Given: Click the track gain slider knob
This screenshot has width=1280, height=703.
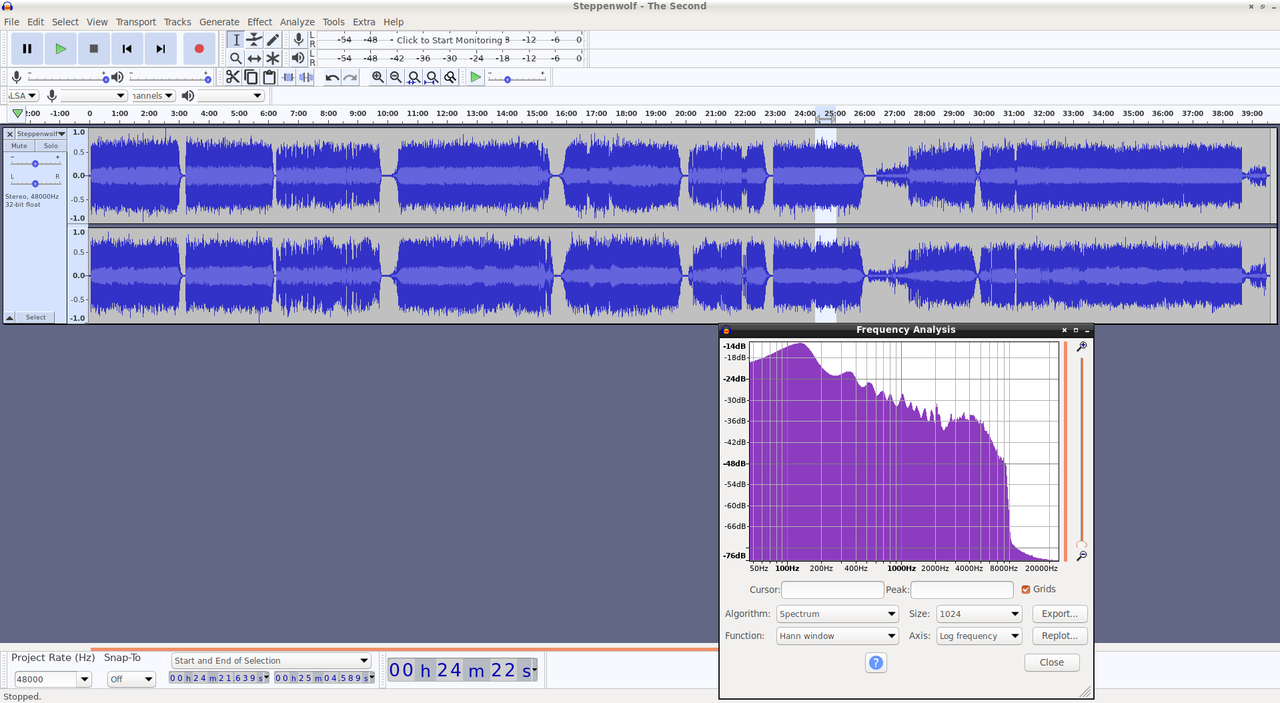Looking at the screenshot, I should coord(35,163).
